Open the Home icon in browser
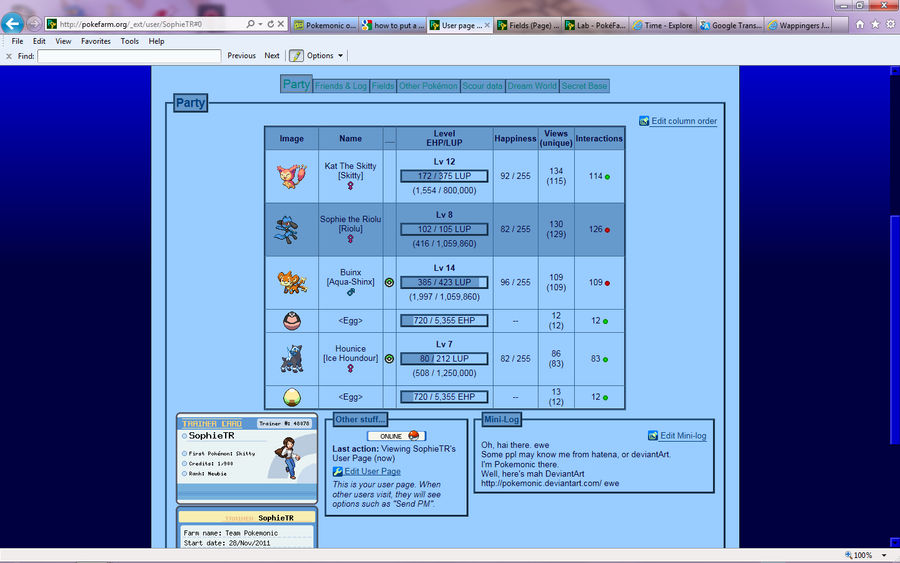The height and width of the screenshot is (563, 900). (860, 24)
